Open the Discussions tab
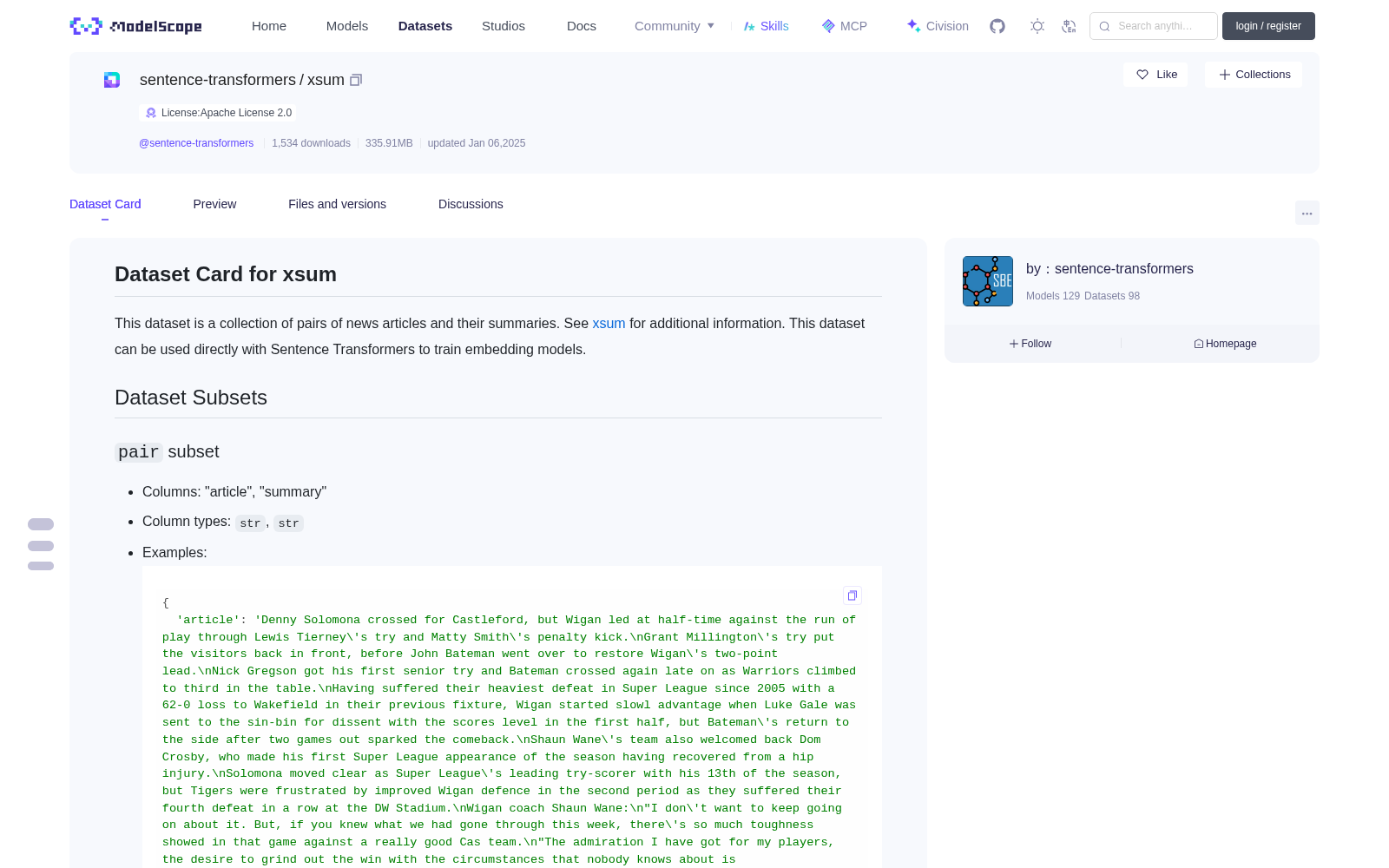 pyautogui.click(x=471, y=204)
